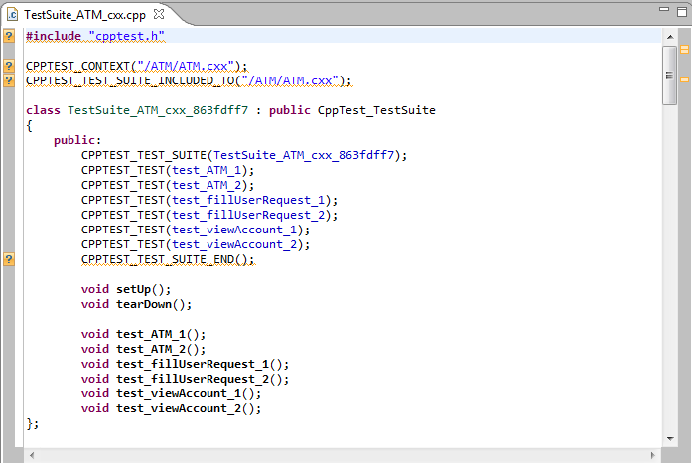The height and width of the screenshot is (463, 692).
Task: Click the void test_viewAccount_1() declaration
Action: point(171,394)
